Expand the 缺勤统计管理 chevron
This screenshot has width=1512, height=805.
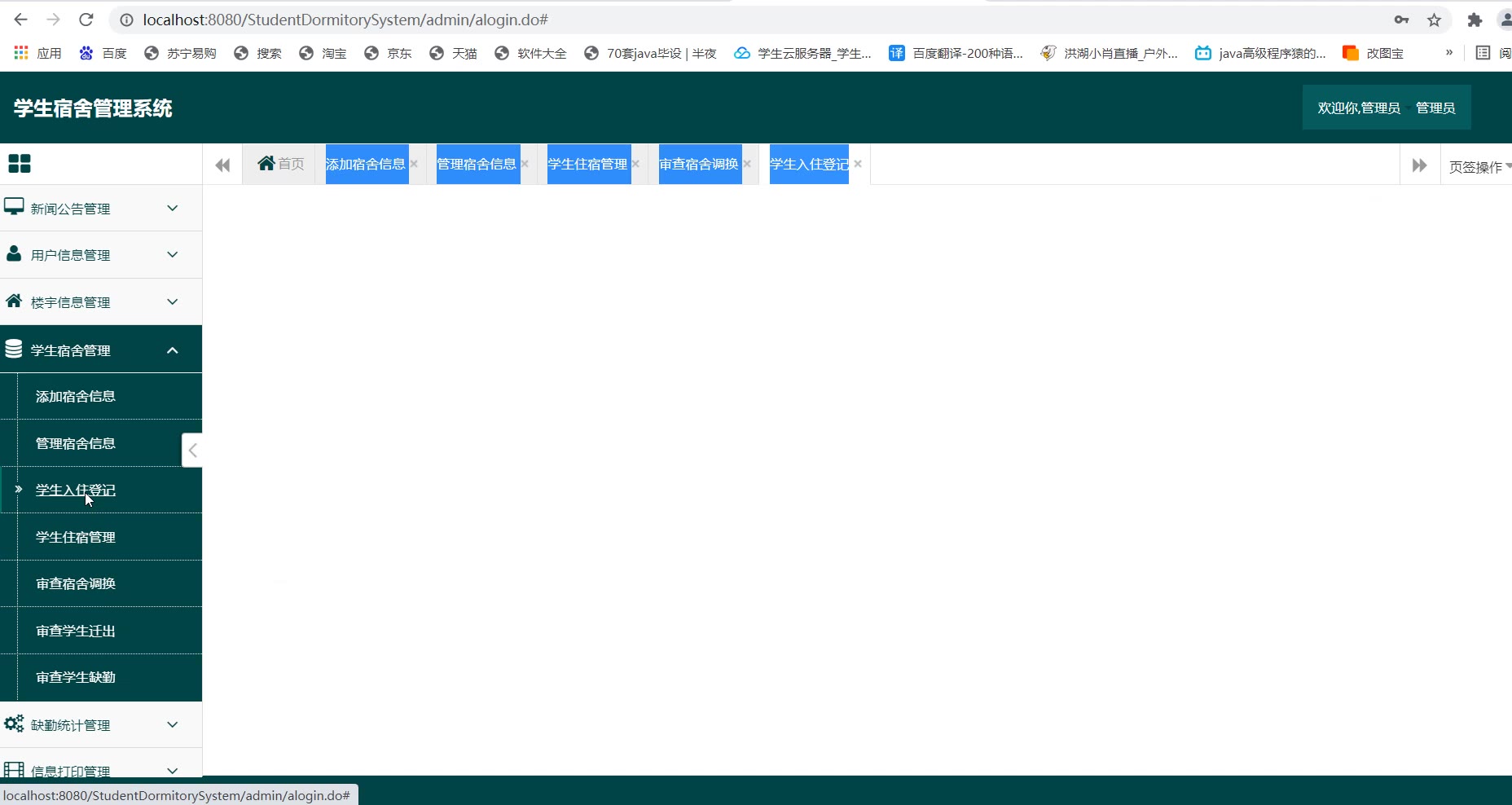pyautogui.click(x=173, y=724)
